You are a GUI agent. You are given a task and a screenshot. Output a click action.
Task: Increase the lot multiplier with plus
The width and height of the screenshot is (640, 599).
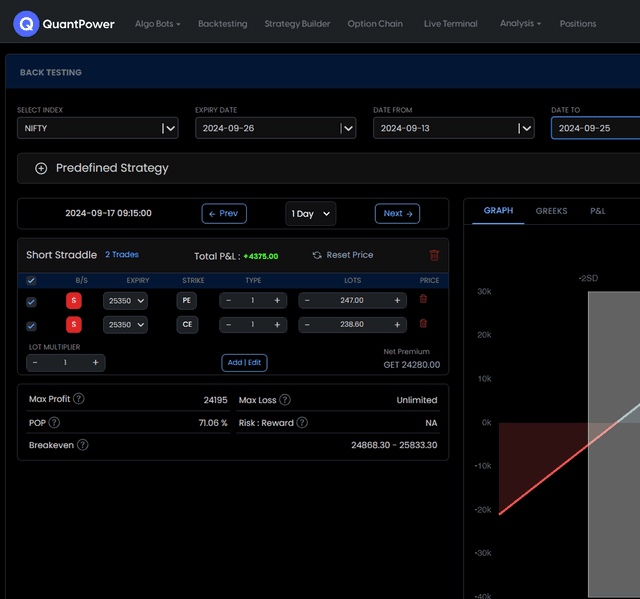tap(96, 363)
